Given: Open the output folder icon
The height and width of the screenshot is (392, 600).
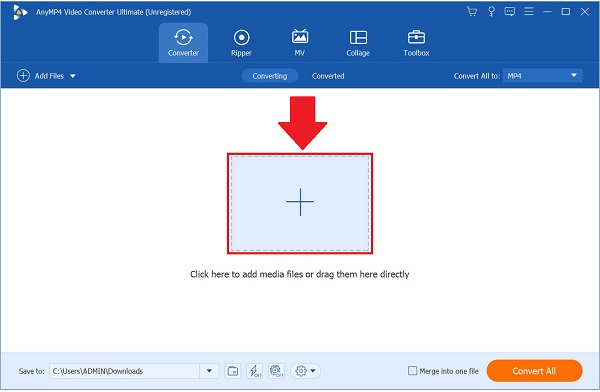Looking at the screenshot, I should coord(233,371).
